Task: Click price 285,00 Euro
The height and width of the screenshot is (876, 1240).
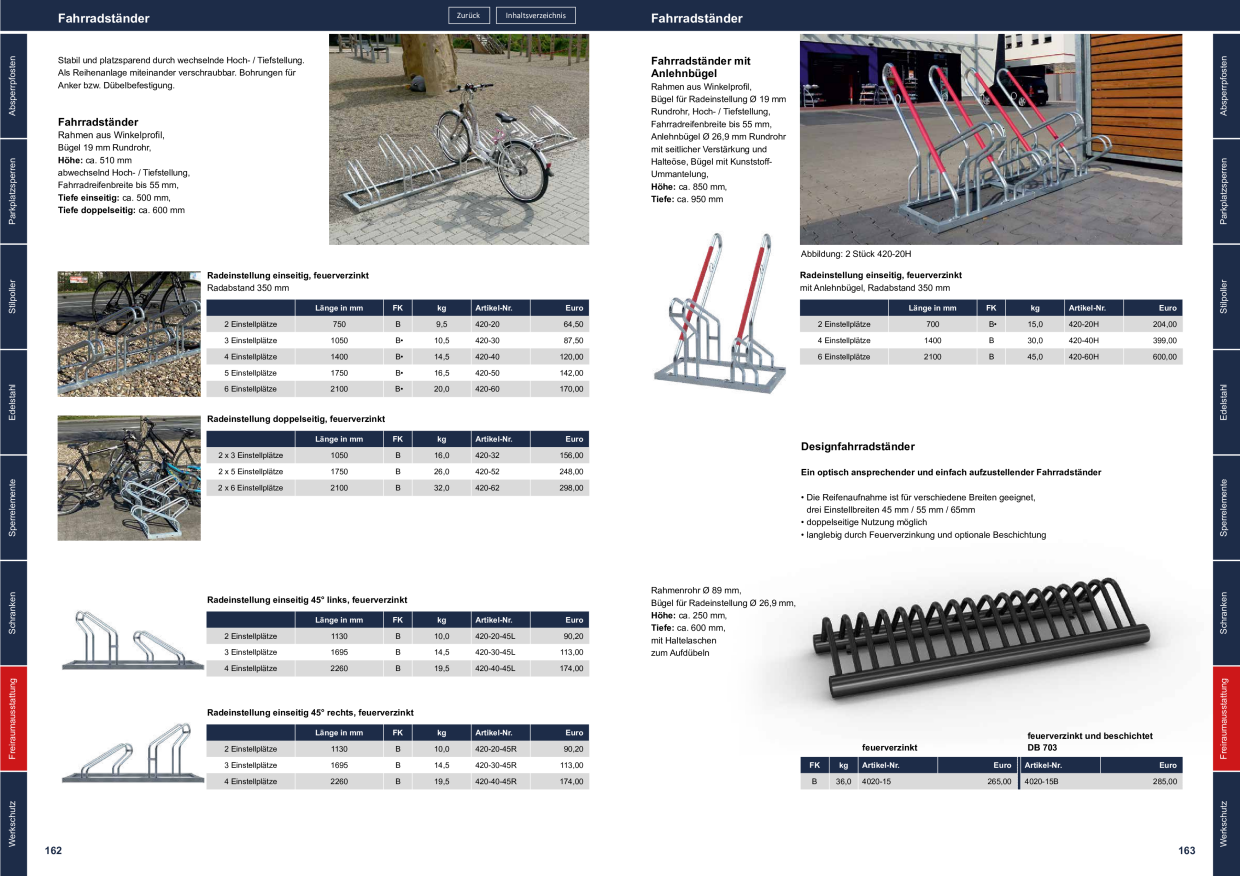Action: pyautogui.click(x=1166, y=781)
